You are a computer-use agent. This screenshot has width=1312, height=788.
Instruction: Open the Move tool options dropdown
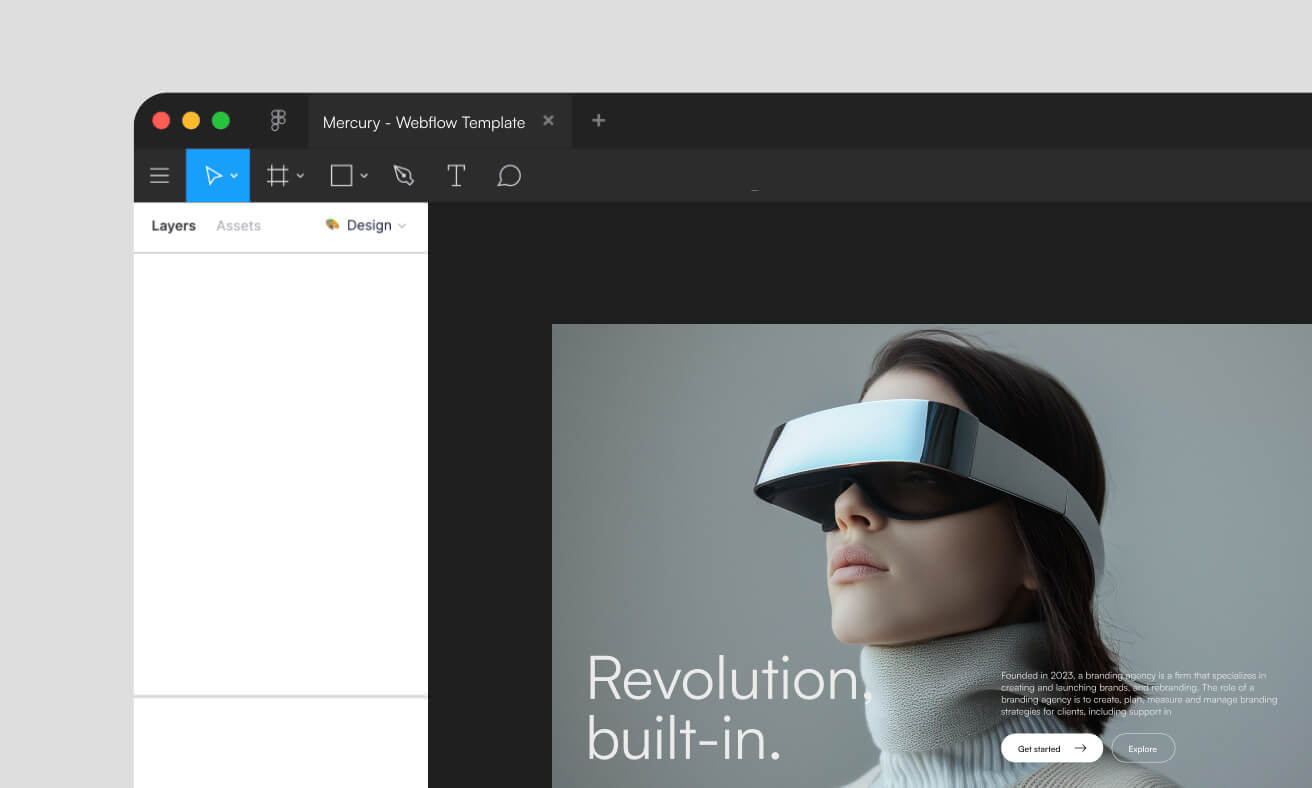[233, 177]
